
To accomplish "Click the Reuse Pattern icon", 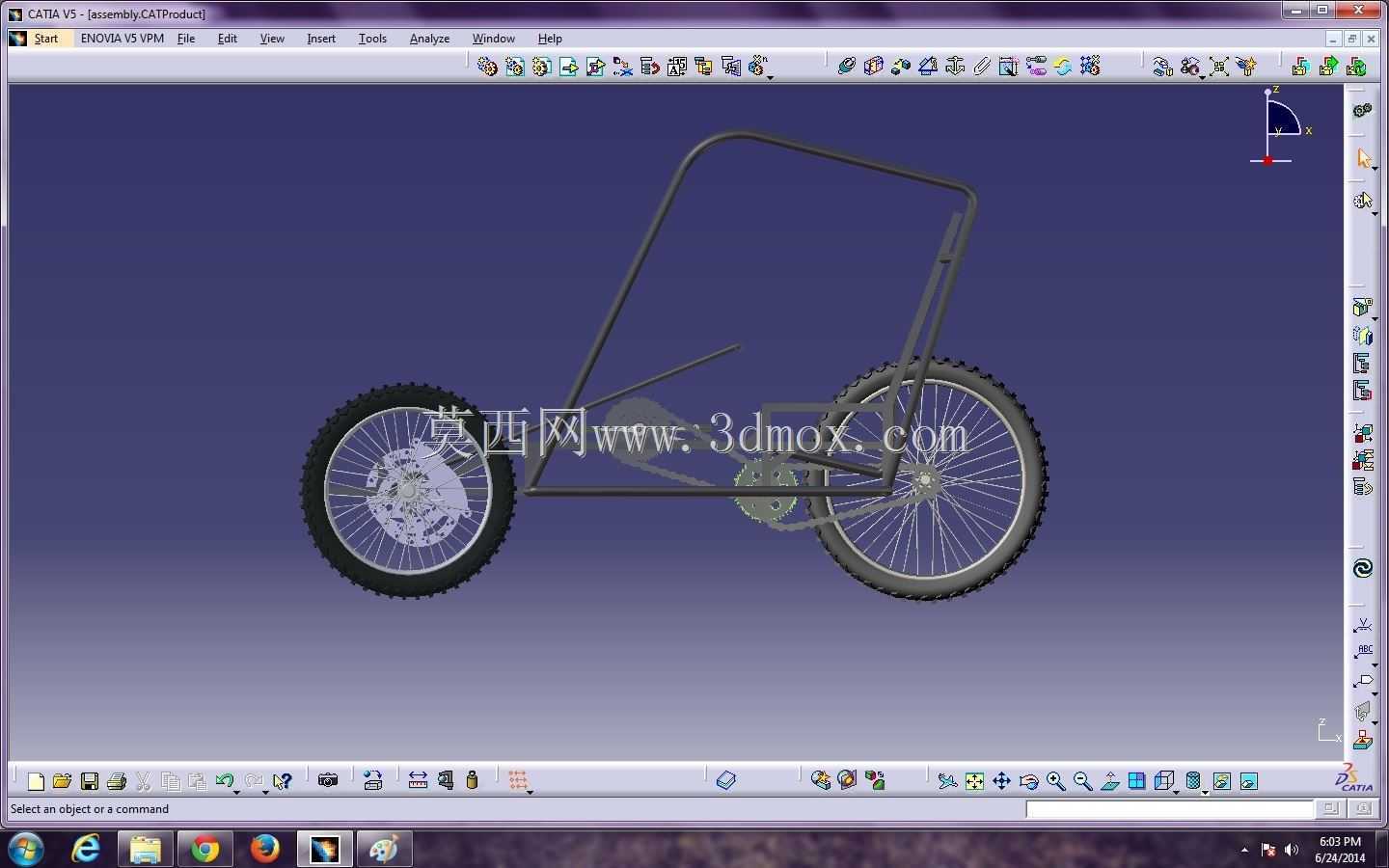I will point(1089,66).
